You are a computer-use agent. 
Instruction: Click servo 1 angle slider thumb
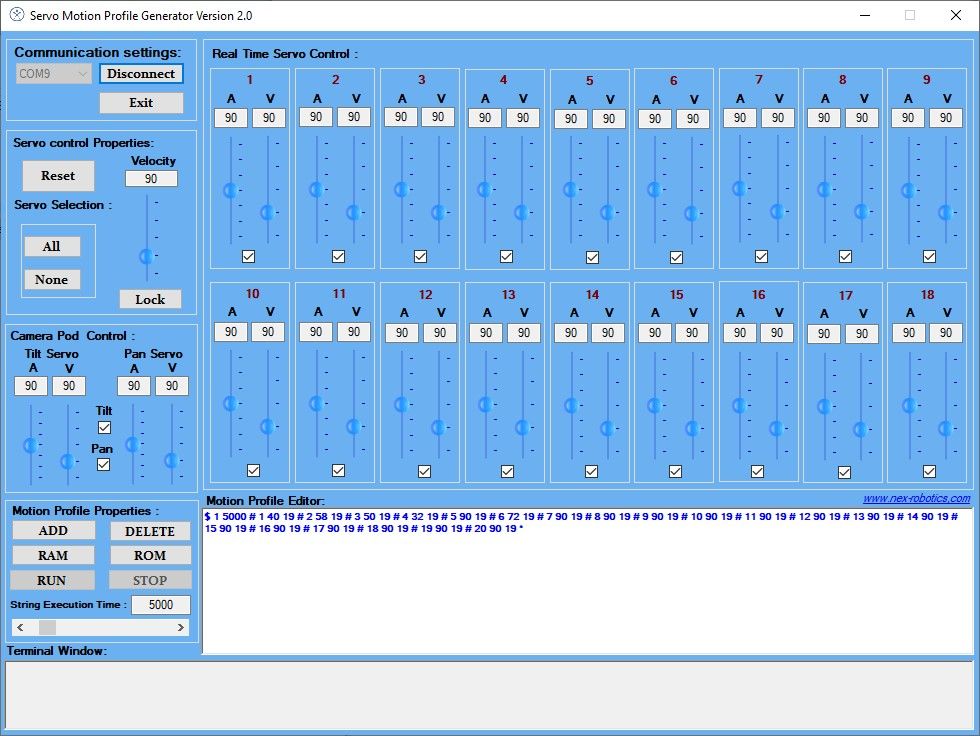(231, 190)
